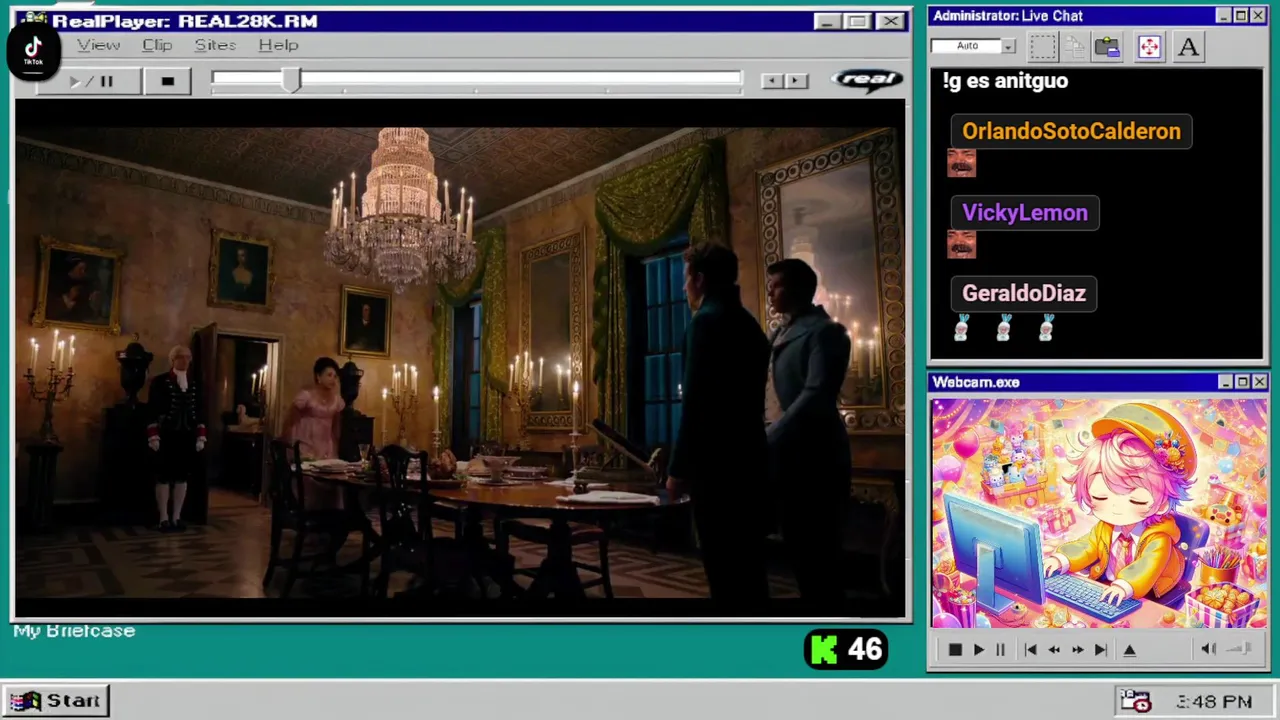The width and height of the screenshot is (1280, 720).
Task: Pause playback in Webcam.exe
Action: 1000,650
